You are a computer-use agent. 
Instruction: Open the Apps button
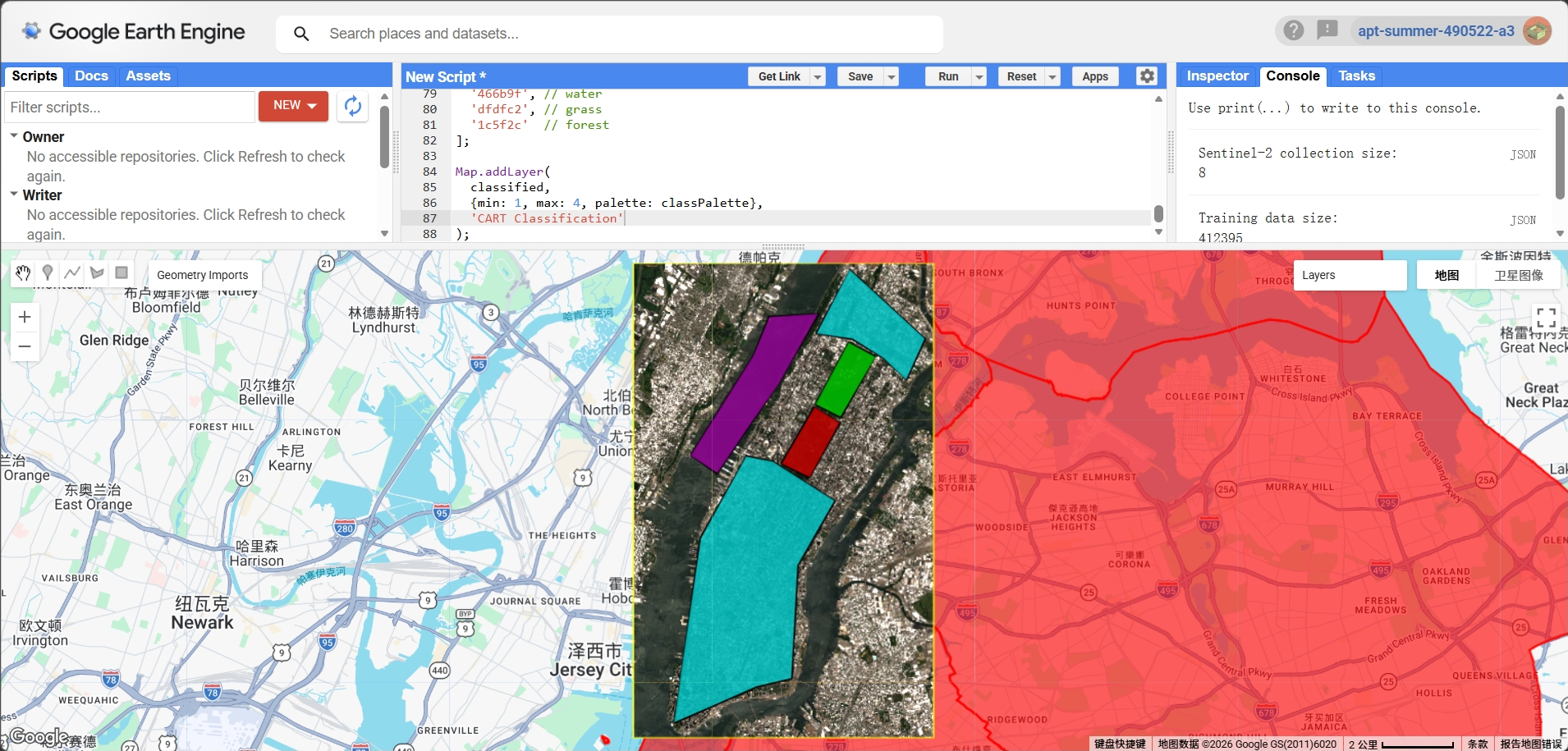[x=1095, y=76]
